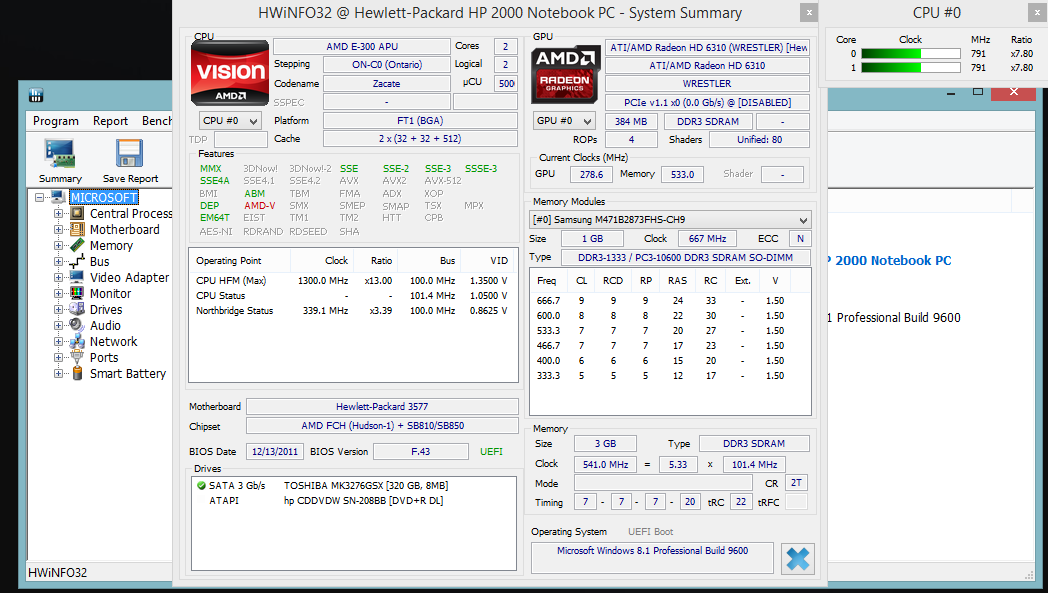Open the Report menu

point(110,121)
